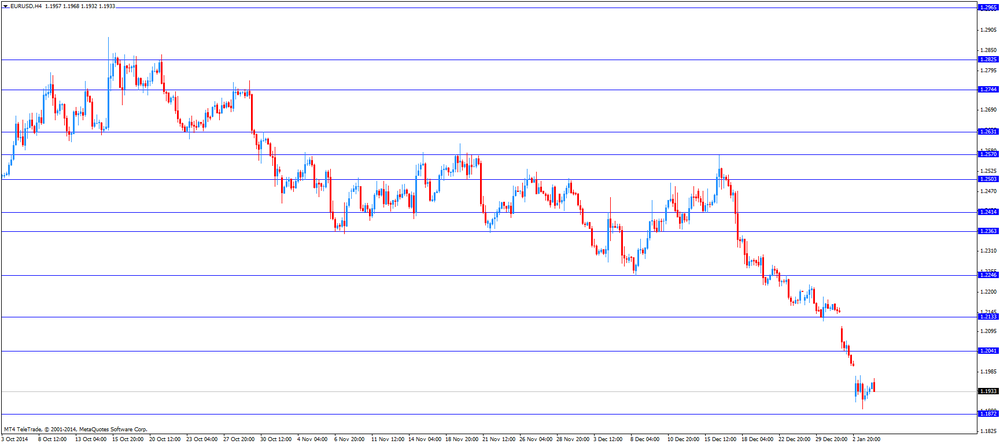Click the 3 Oct 2014 time label
The height and width of the screenshot is (444, 1000).
[15, 440]
